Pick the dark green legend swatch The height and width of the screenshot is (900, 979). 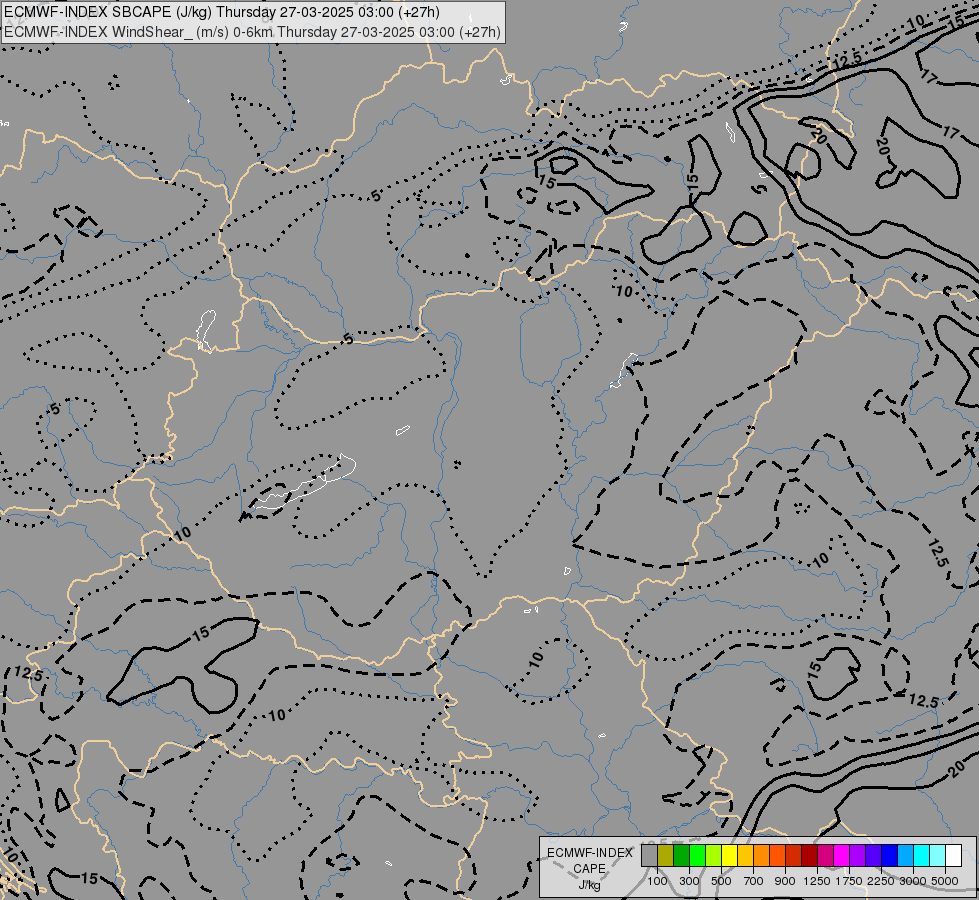681,855
